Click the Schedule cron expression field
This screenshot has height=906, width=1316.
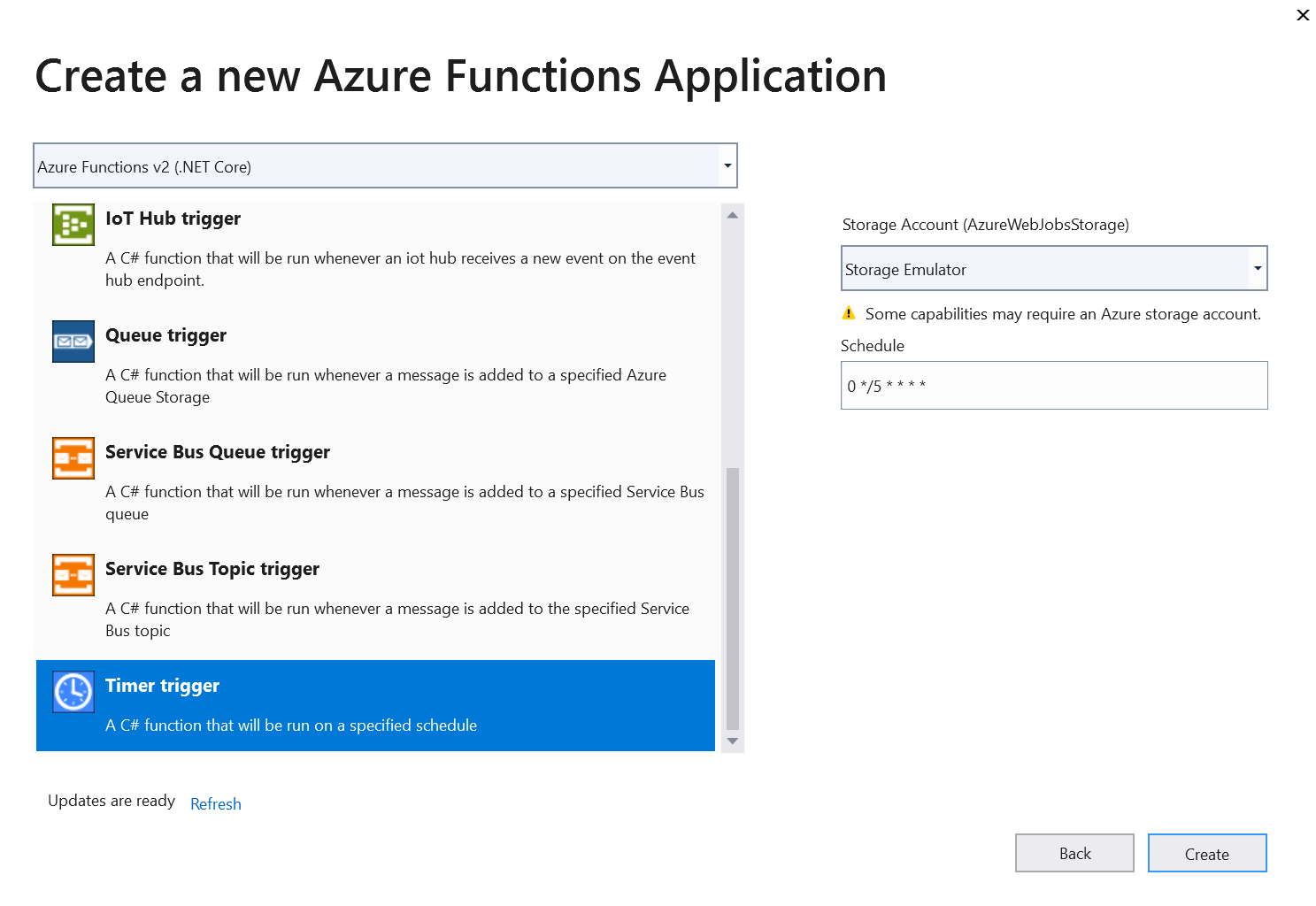1054,386
